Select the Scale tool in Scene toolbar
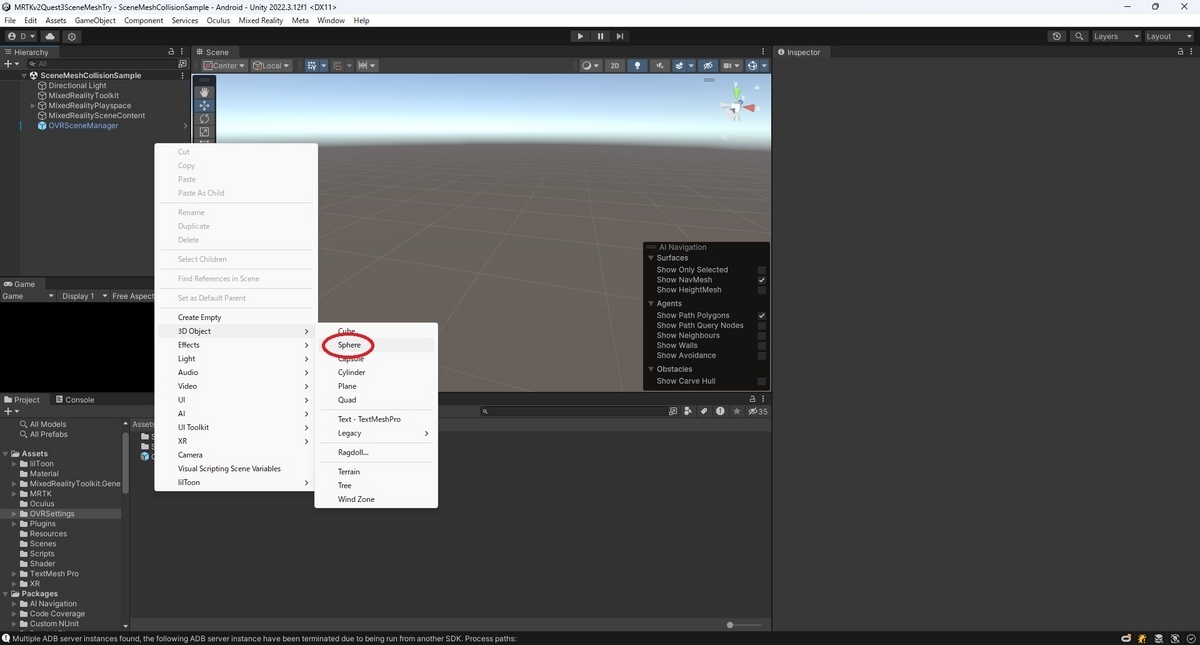 click(205, 131)
